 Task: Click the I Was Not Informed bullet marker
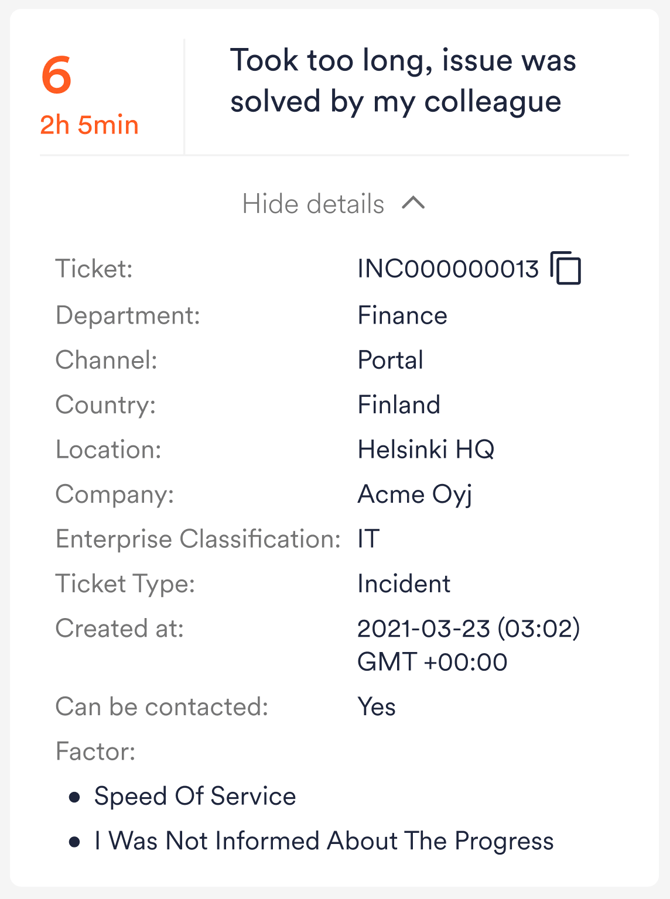(75, 841)
